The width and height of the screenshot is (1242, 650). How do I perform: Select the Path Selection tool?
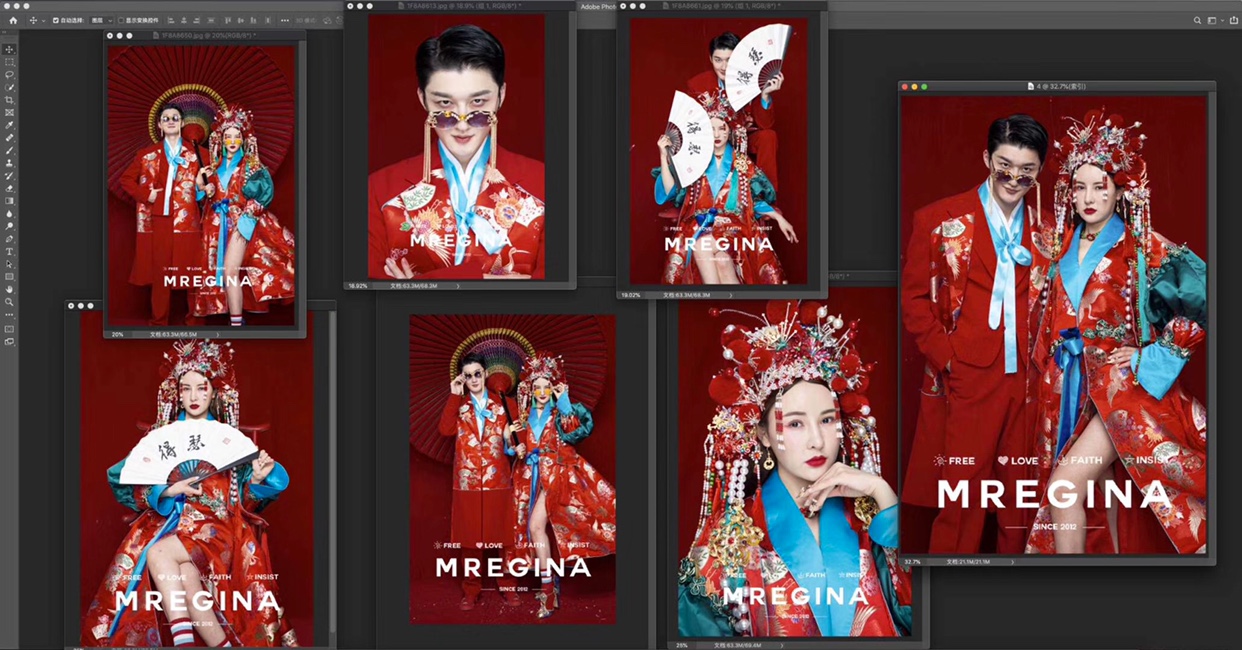pos(9,263)
